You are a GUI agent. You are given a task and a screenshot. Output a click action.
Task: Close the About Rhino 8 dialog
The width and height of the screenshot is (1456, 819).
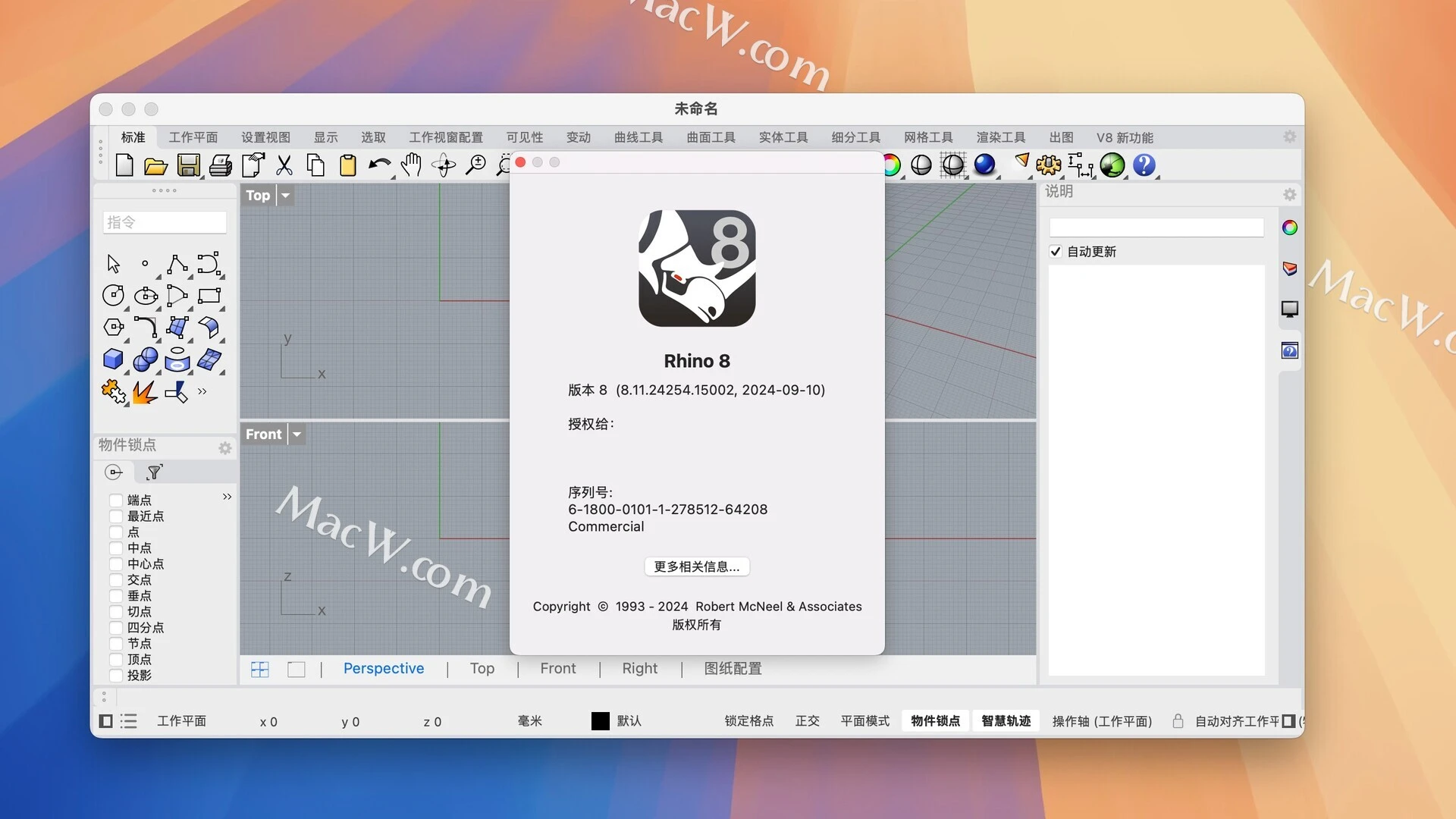(520, 162)
